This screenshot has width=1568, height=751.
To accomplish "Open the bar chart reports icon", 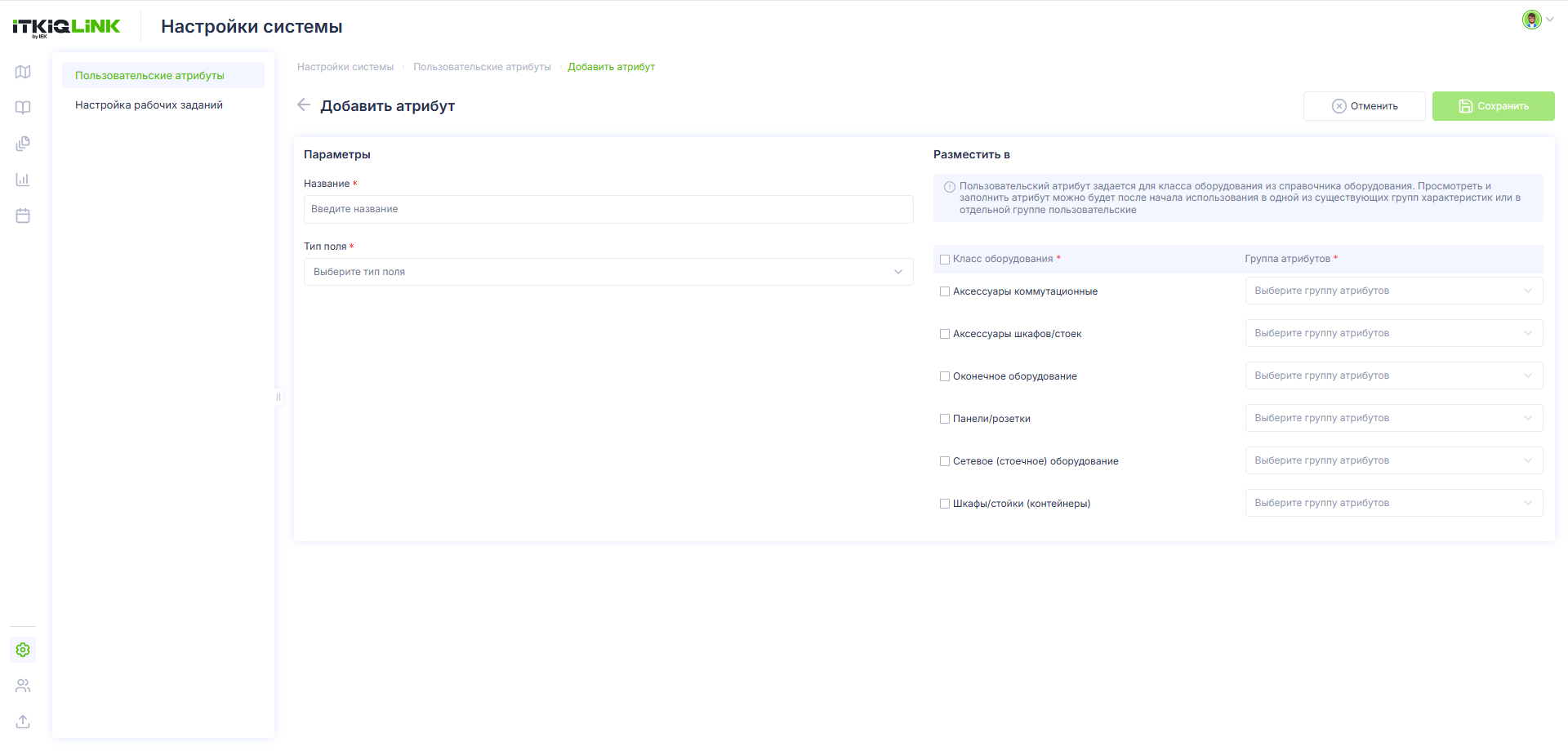I will click(x=23, y=180).
